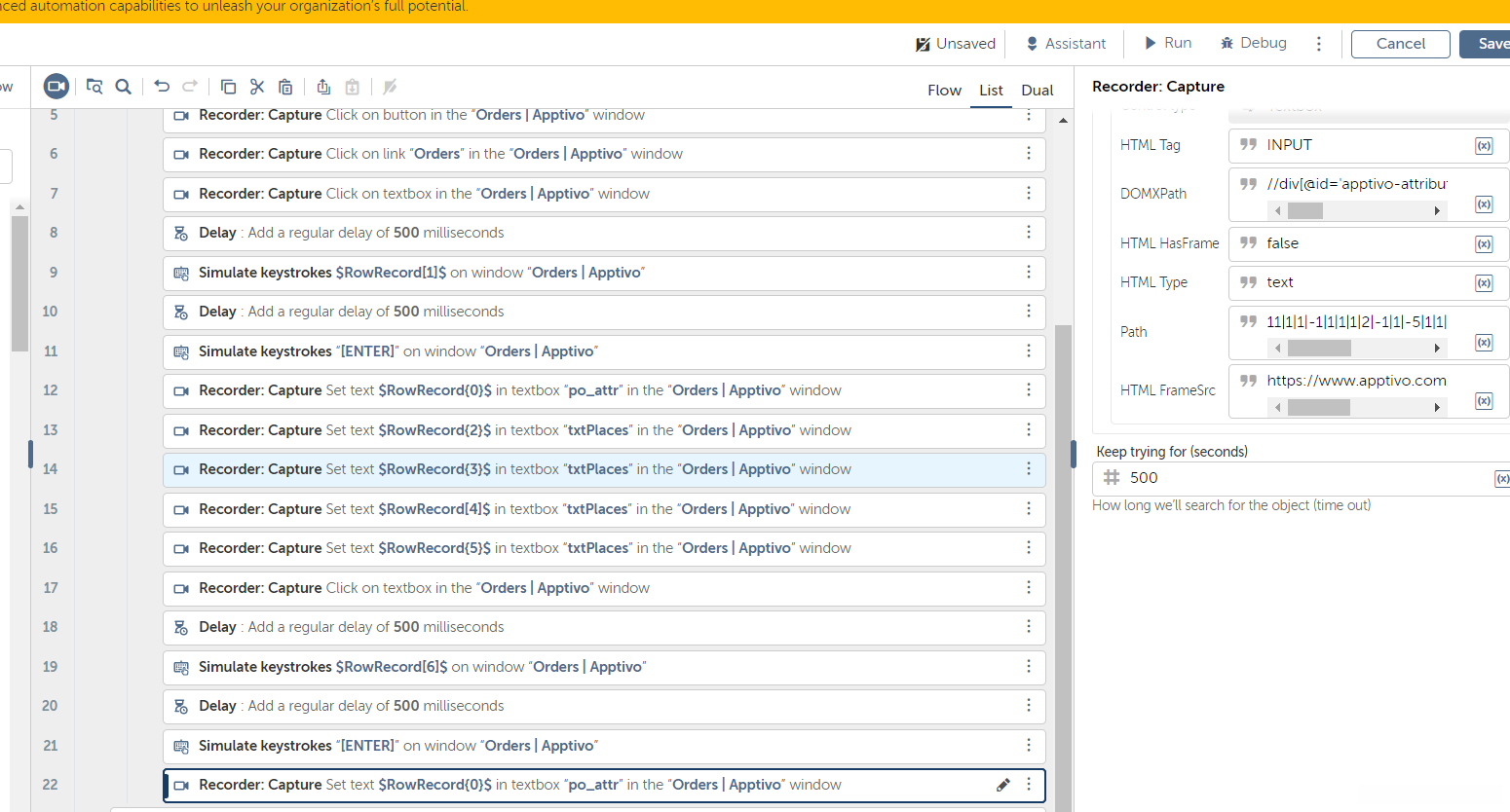The height and width of the screenshot is (812, 1510).
Task: Click the delay icon on line 8
Action: click(181, 234)
